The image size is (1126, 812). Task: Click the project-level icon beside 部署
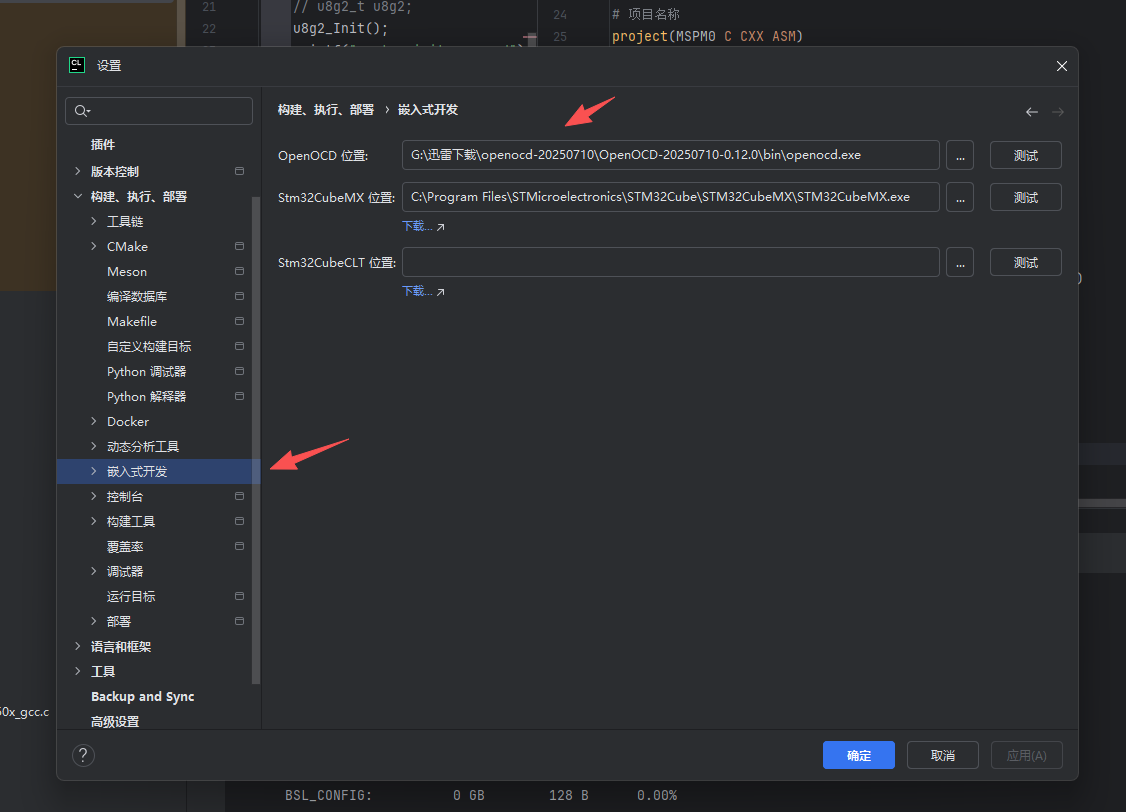(239, 621)
